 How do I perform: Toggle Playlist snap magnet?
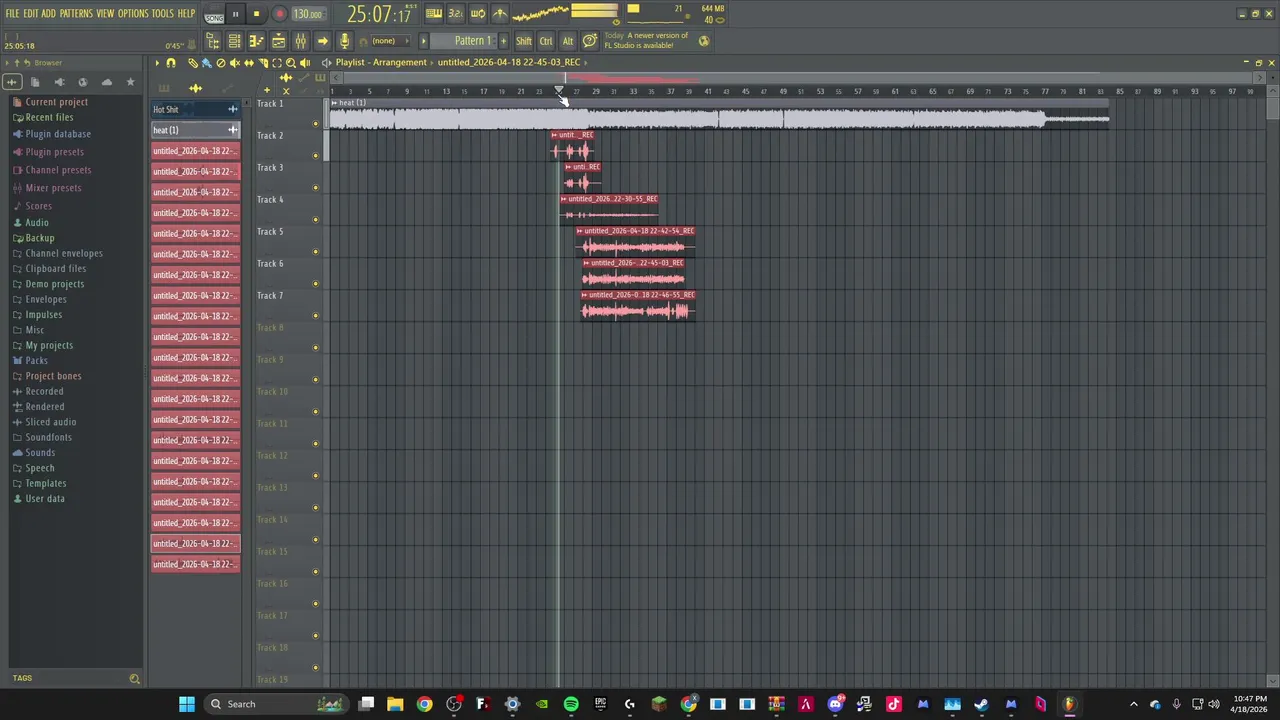(x=171, y=63)
